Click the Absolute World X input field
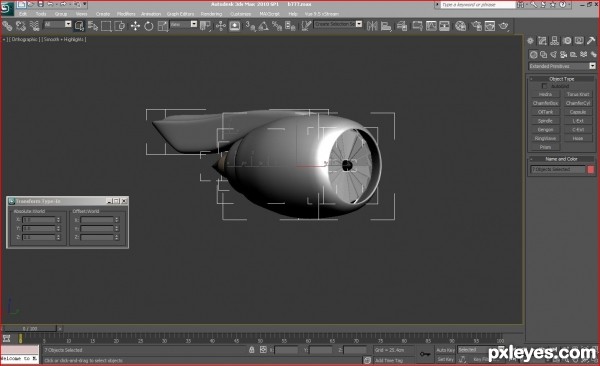The height and width of the screenshot is (366, 600). coord(39,220)
